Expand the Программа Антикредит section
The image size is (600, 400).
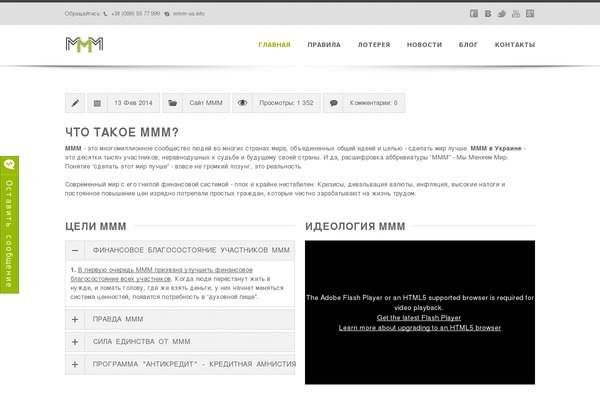tap(180, 364)
